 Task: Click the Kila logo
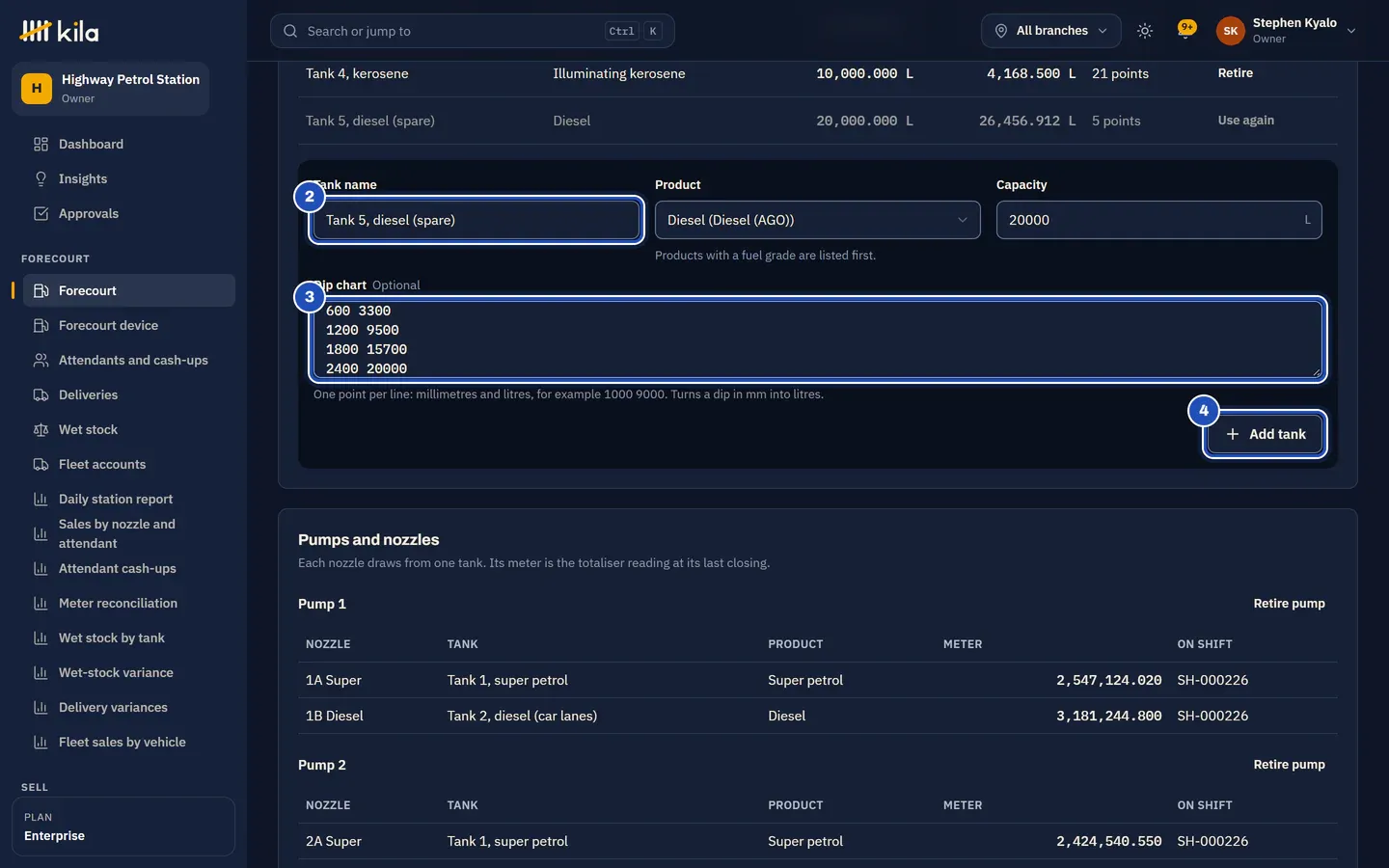coord(59,31)
